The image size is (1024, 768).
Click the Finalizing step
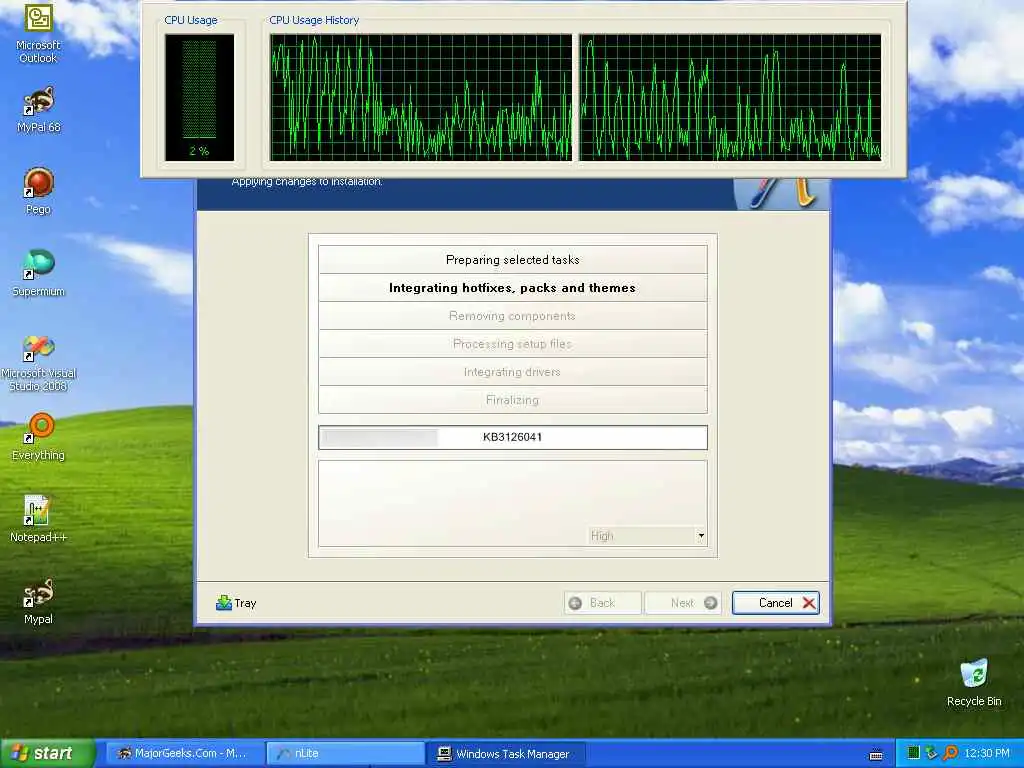(513, 400)
